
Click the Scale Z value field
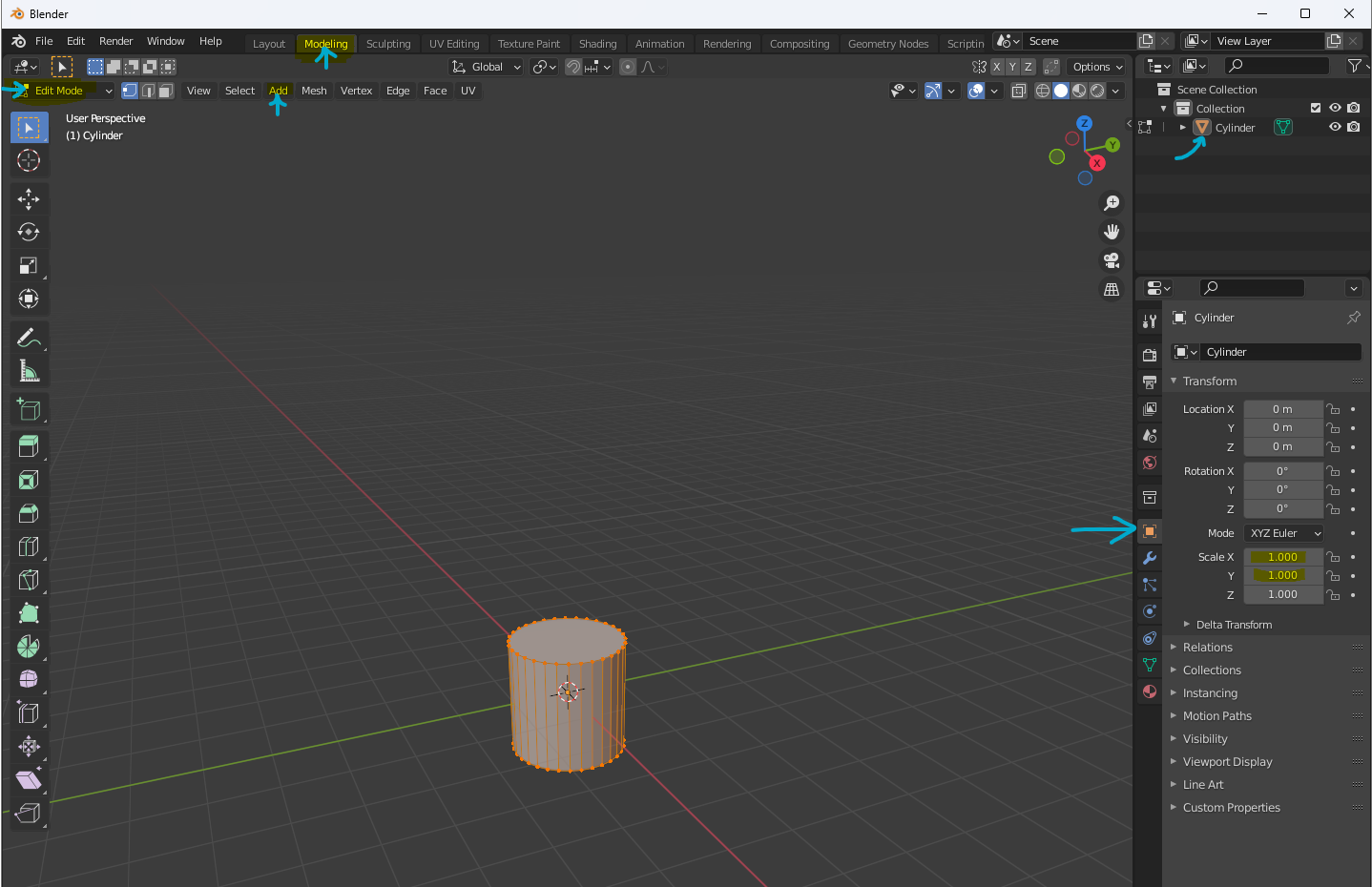(1282, 594)
